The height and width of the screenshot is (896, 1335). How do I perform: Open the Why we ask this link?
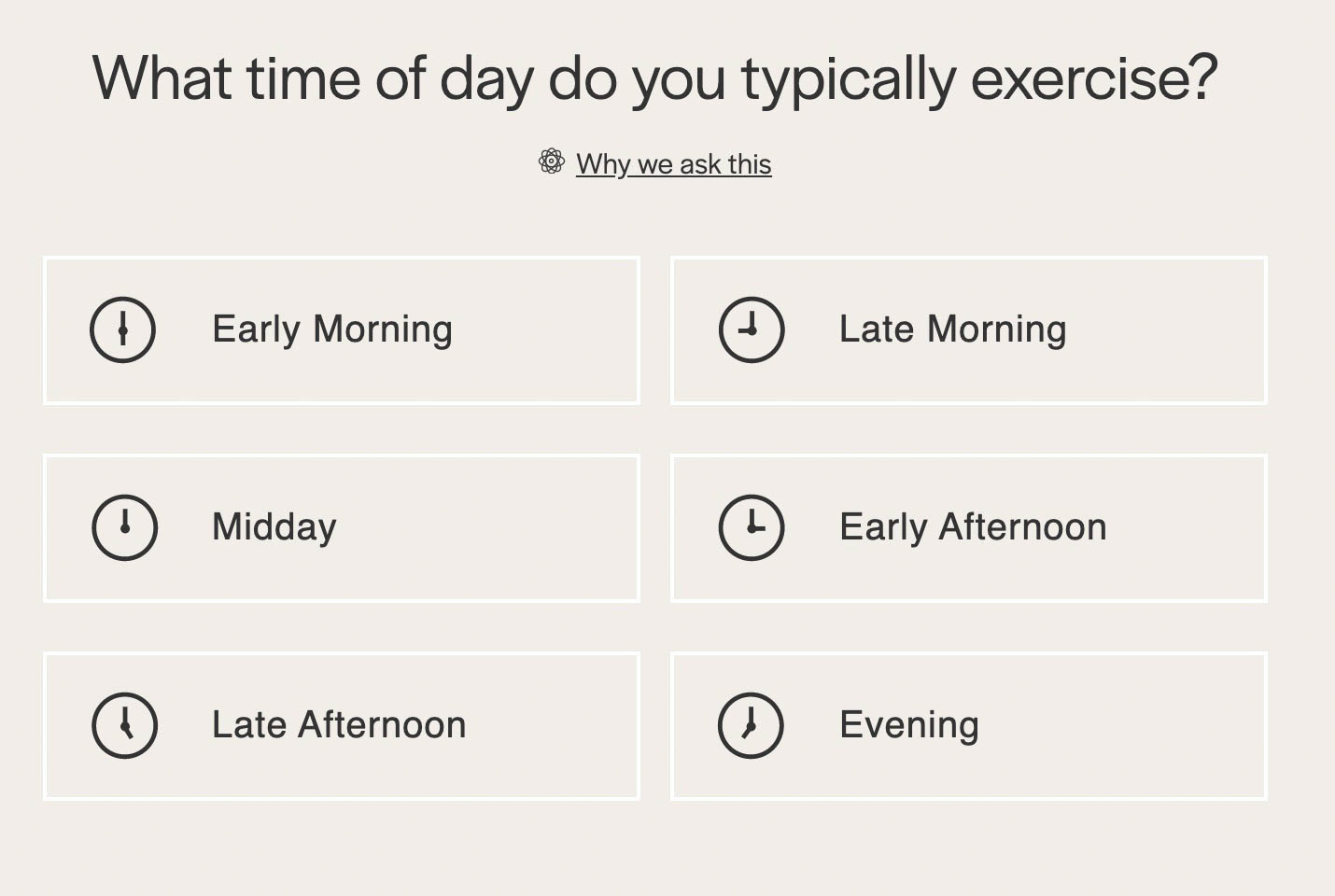(673, 164)
